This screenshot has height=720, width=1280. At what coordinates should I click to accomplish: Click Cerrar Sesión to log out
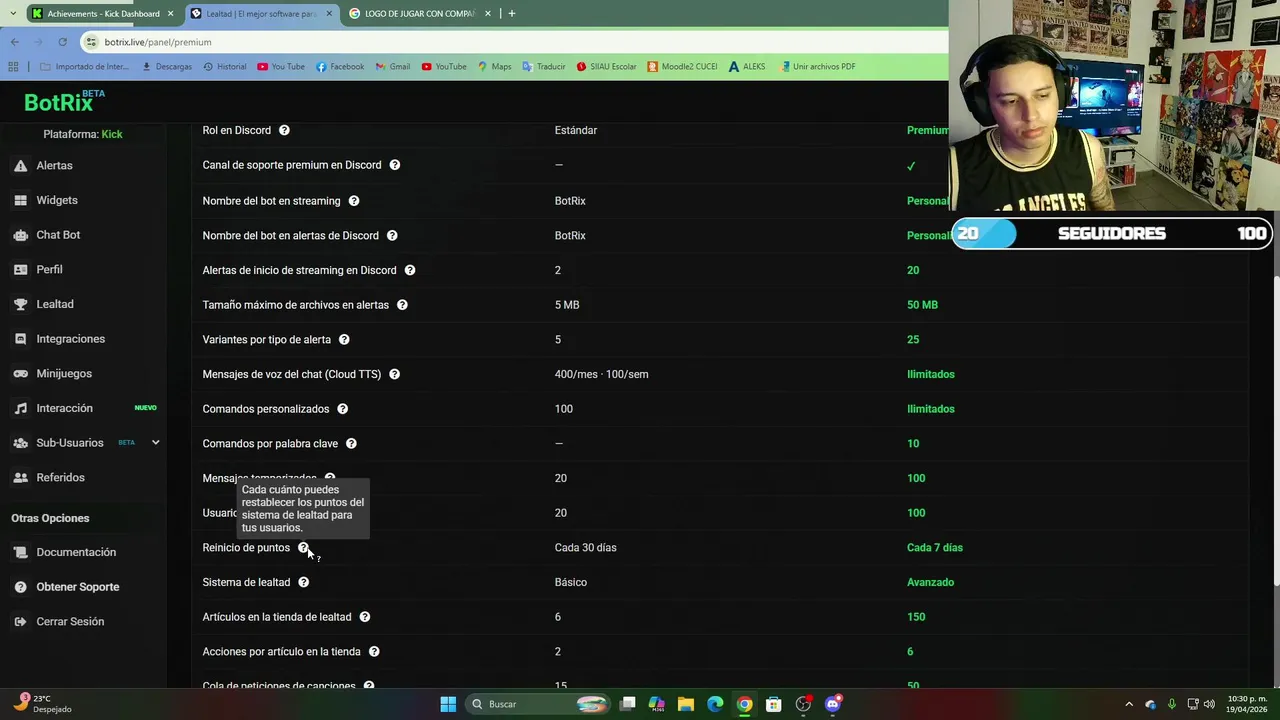(x=70, y=622)
